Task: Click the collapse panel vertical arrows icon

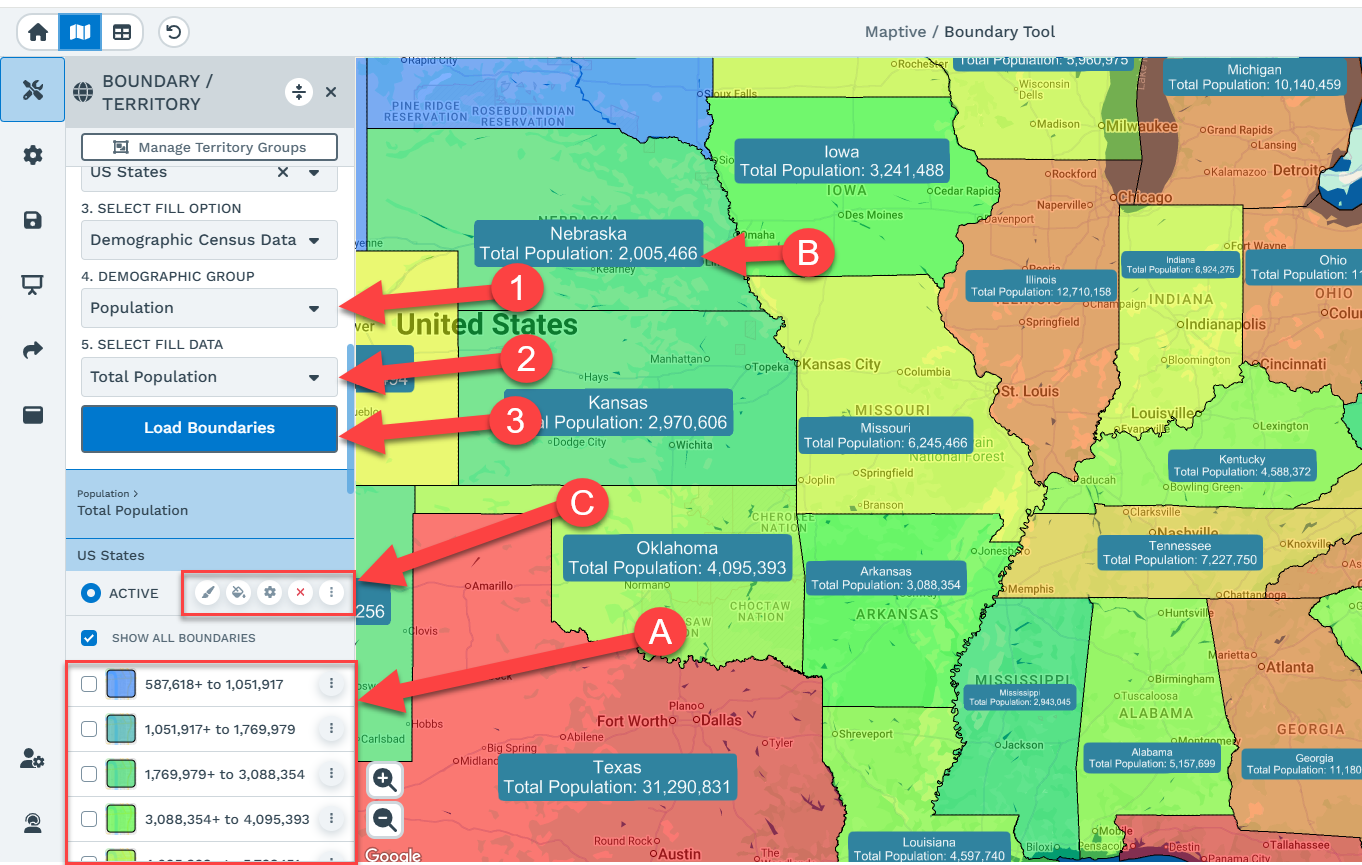Action: click(x=298, y=92)
